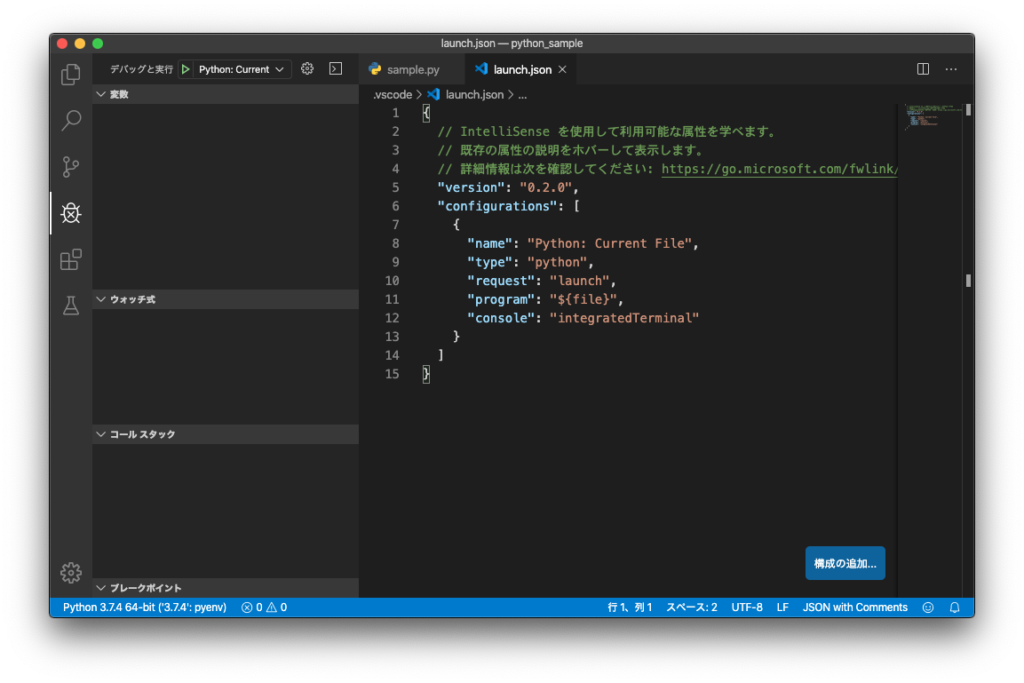
Task: Select the Run and Debug icon
Action: tap(70, 213)
